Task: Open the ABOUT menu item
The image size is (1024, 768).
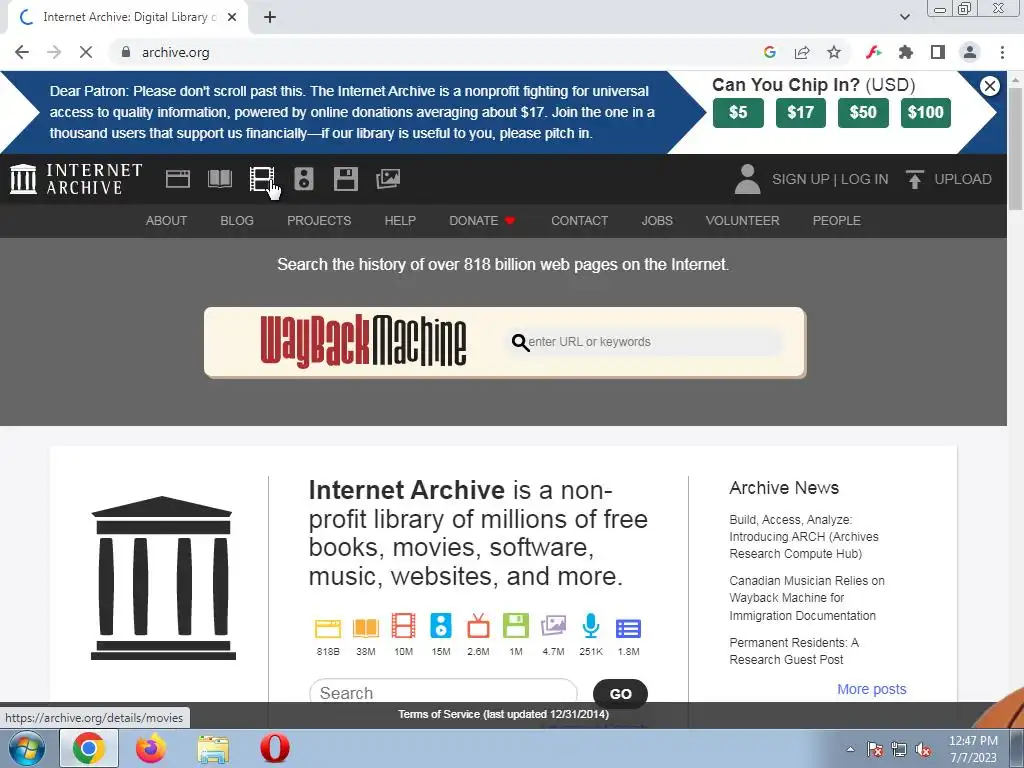Action: point(166,221)
